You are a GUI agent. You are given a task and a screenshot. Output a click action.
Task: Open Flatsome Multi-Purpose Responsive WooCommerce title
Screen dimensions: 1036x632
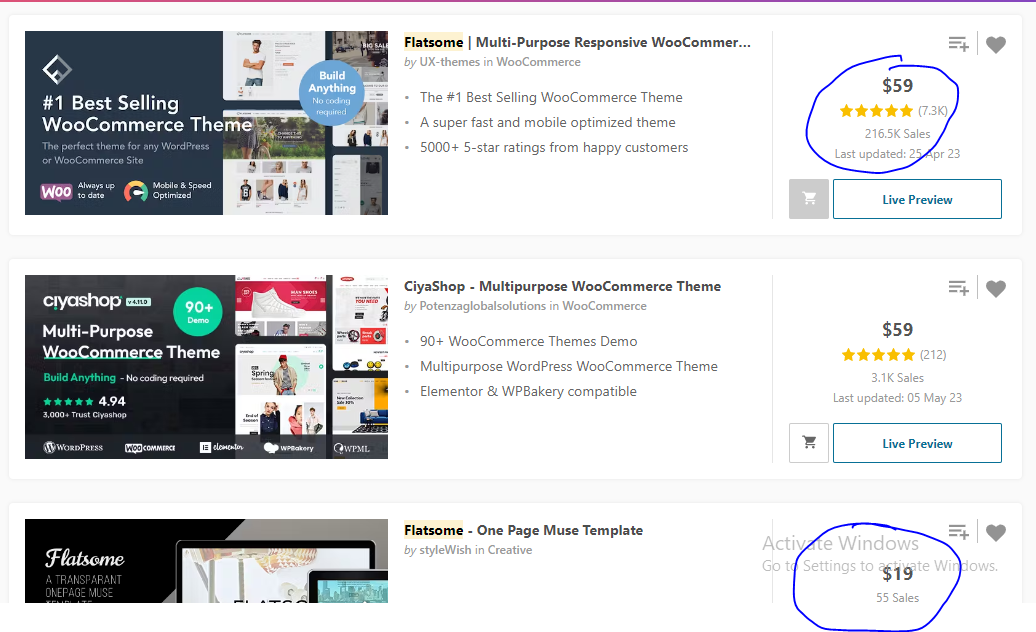tap(577, 42)
